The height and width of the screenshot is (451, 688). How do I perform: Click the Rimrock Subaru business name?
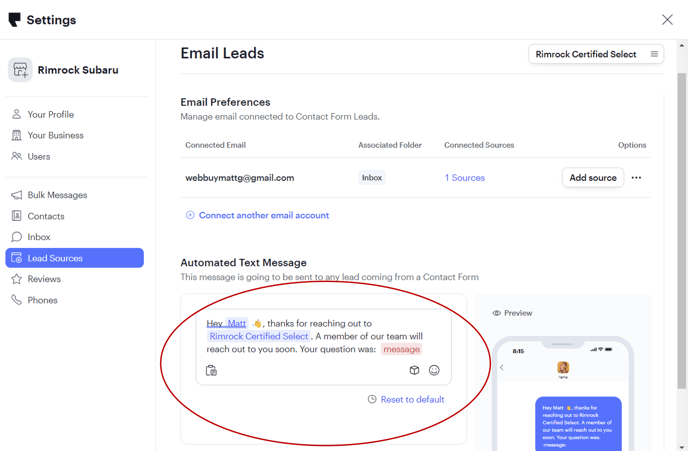pos(78,70)
